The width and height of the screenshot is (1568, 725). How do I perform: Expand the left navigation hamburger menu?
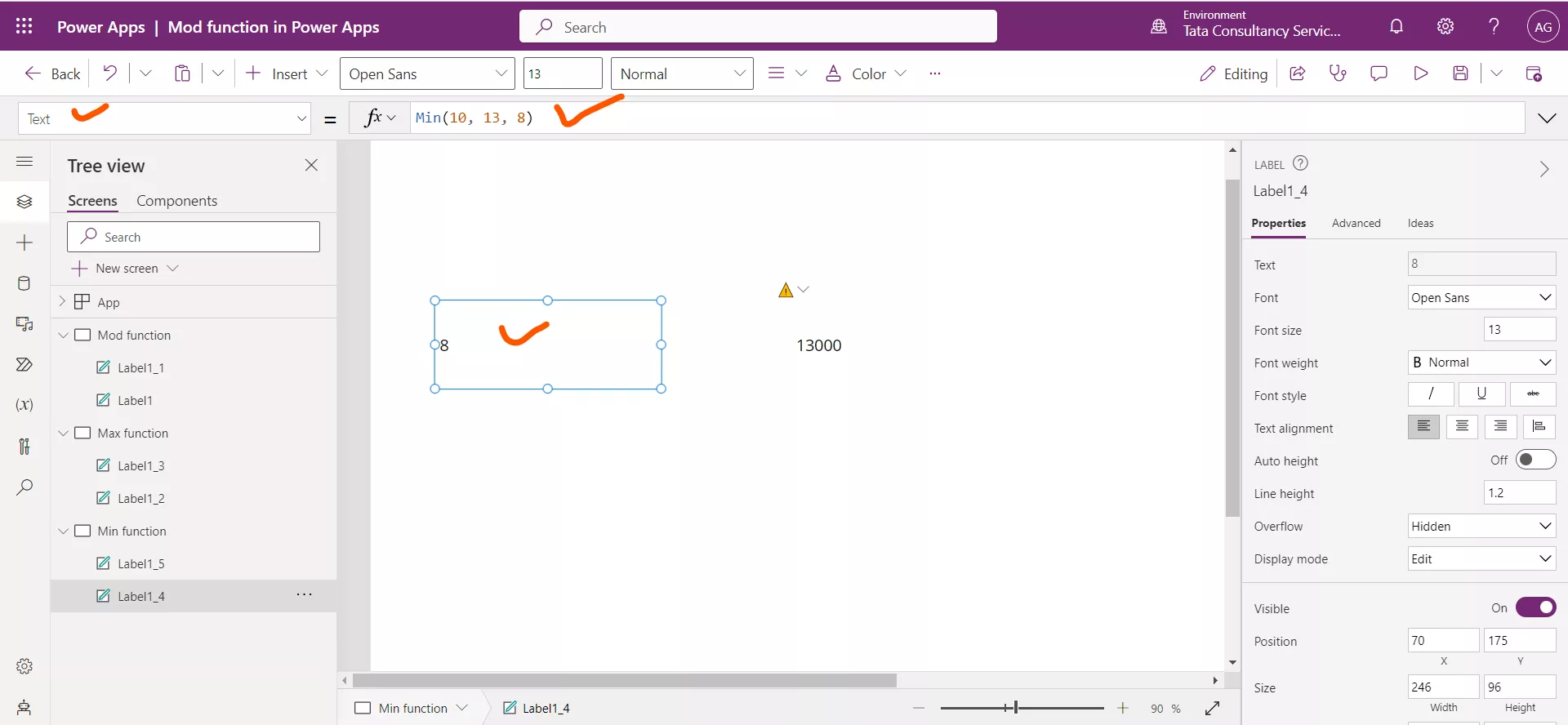24,162
